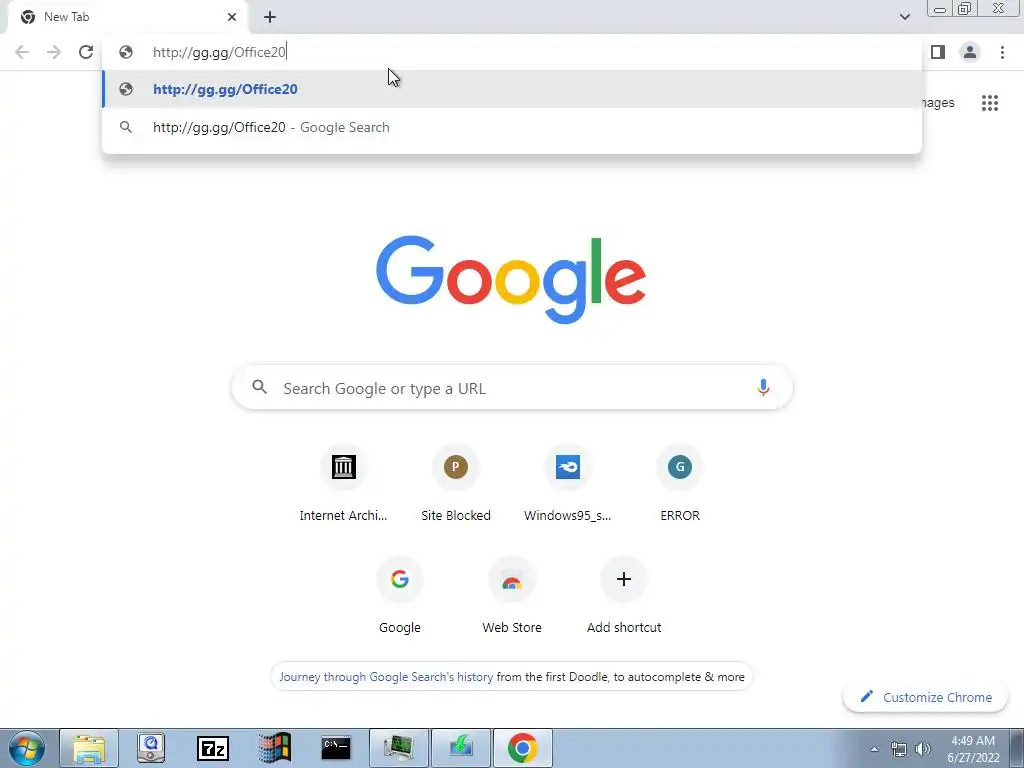The image size is (1024, 768).
Task: Click the Chrome taskbar icon
Action: pyautogui.click(x=522, y=748)
